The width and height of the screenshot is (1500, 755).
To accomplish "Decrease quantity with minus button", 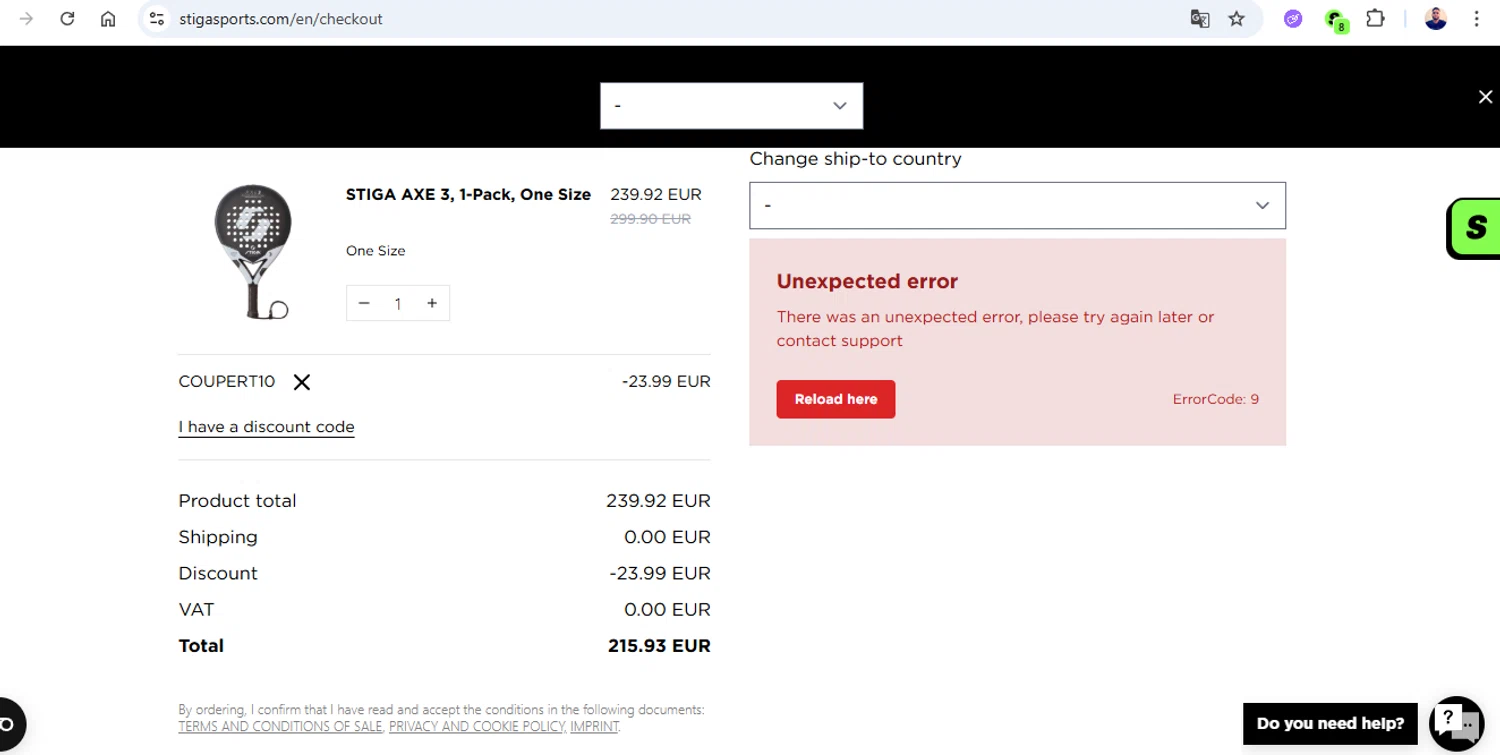I will click(x=364, y=303).
